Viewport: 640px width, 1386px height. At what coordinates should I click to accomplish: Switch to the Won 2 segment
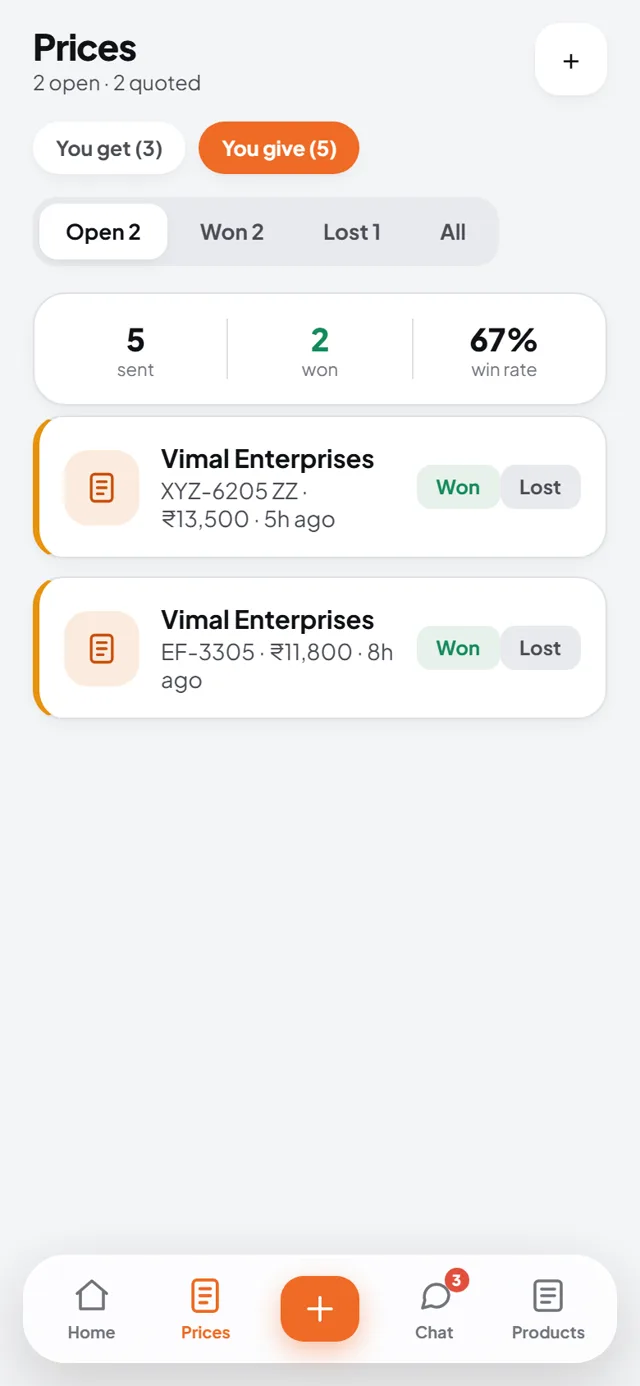(x=232, y=232)
